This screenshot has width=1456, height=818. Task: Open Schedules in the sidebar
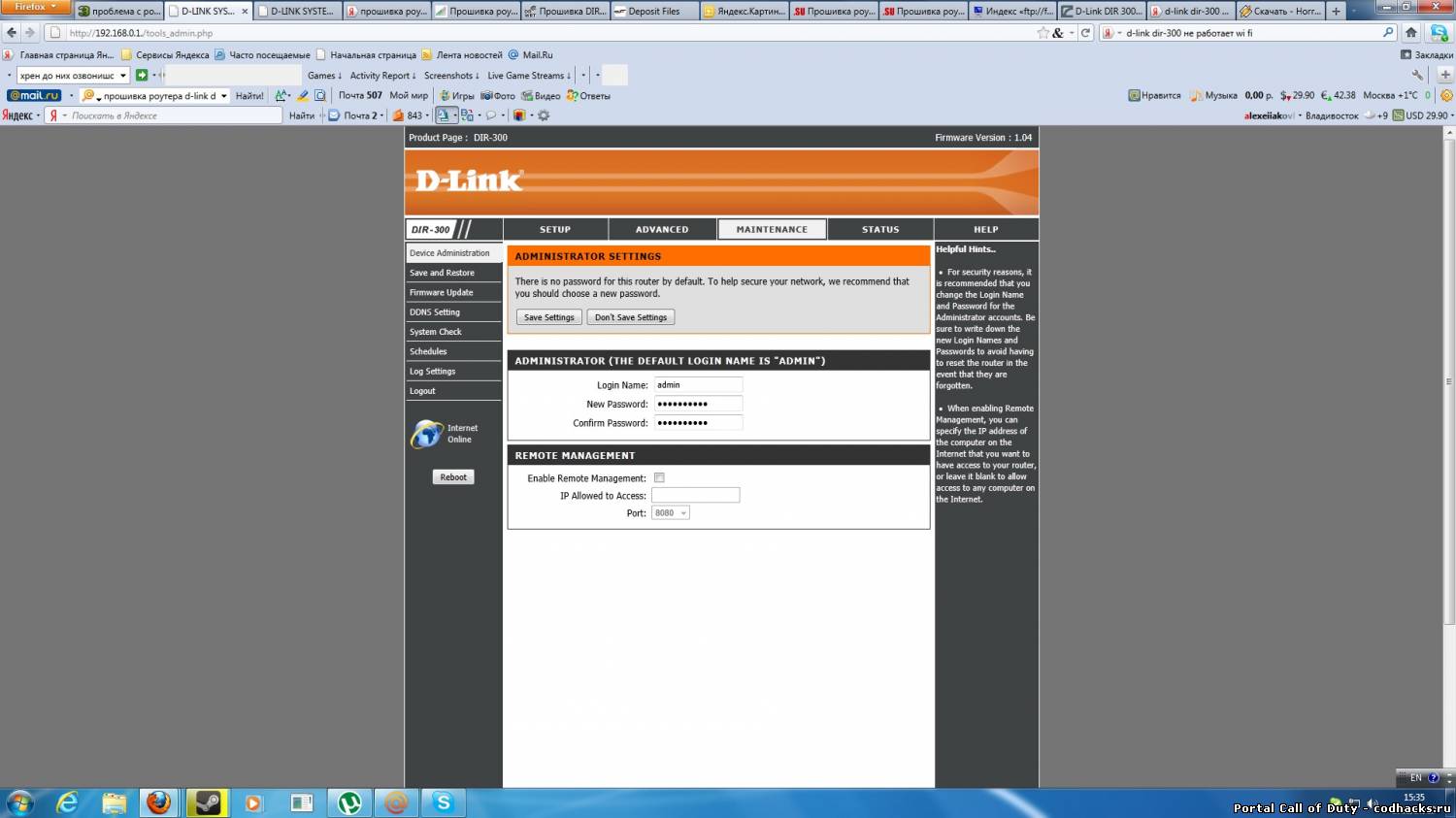coord(453,351)
